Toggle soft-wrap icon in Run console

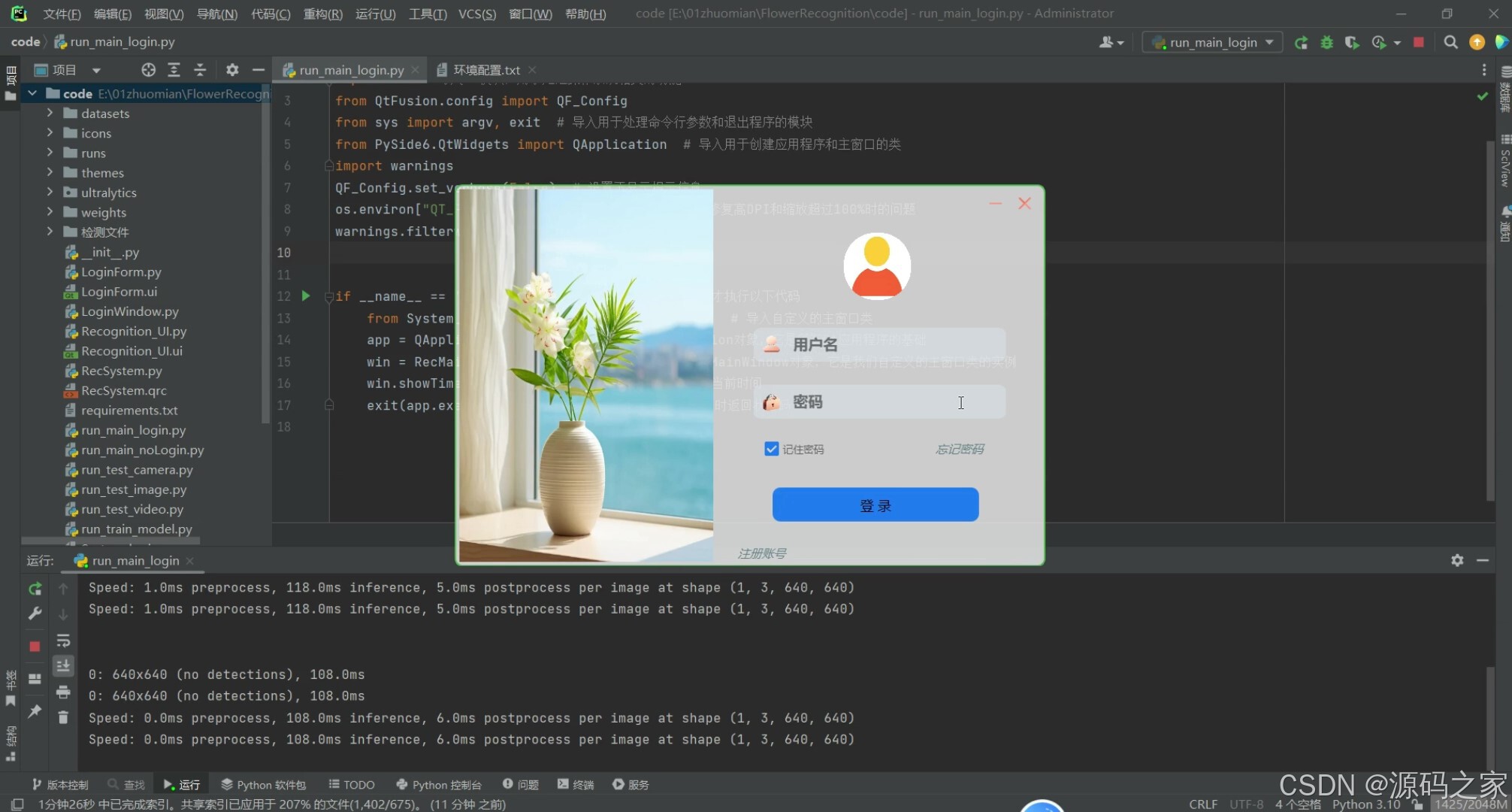click(x=63, y=641)
